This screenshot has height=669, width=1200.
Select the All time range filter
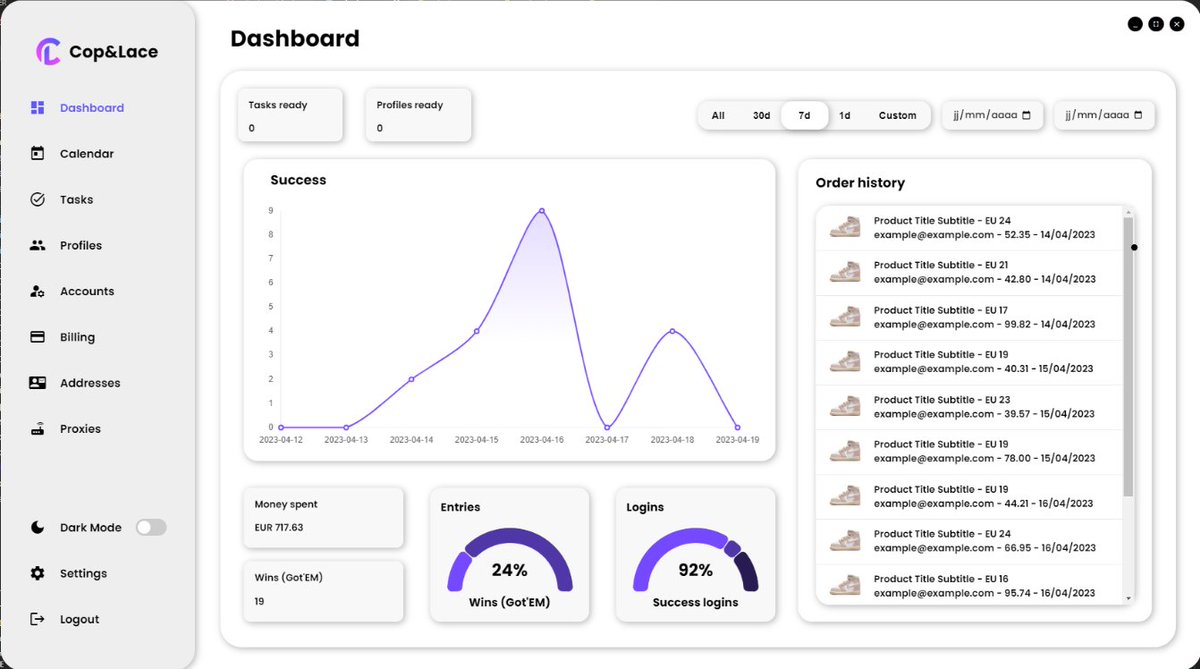click(718, 115)
